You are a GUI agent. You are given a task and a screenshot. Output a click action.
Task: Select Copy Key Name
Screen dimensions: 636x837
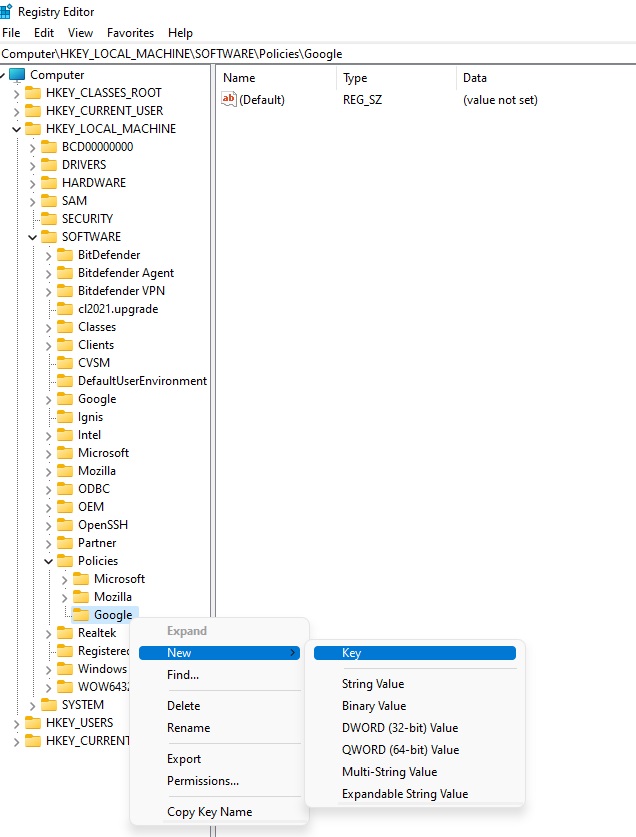(x=219, y=811)
